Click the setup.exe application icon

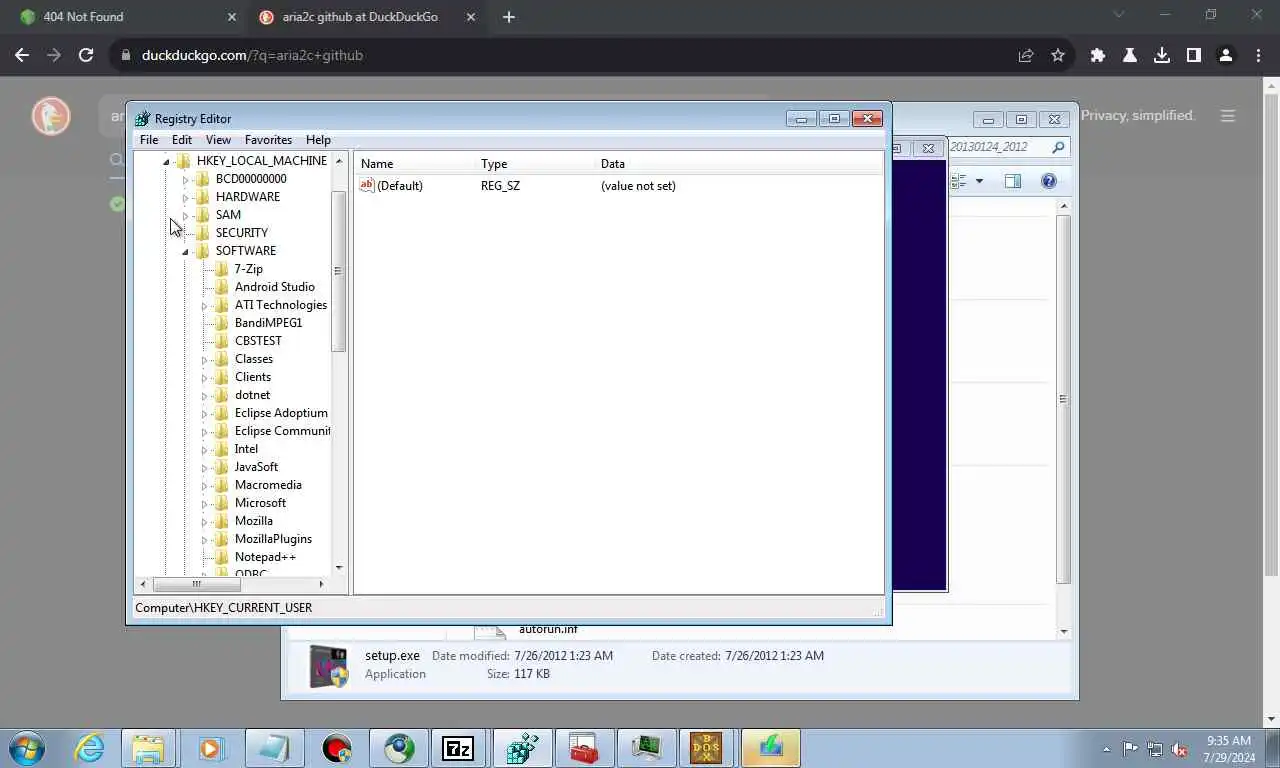329,666
